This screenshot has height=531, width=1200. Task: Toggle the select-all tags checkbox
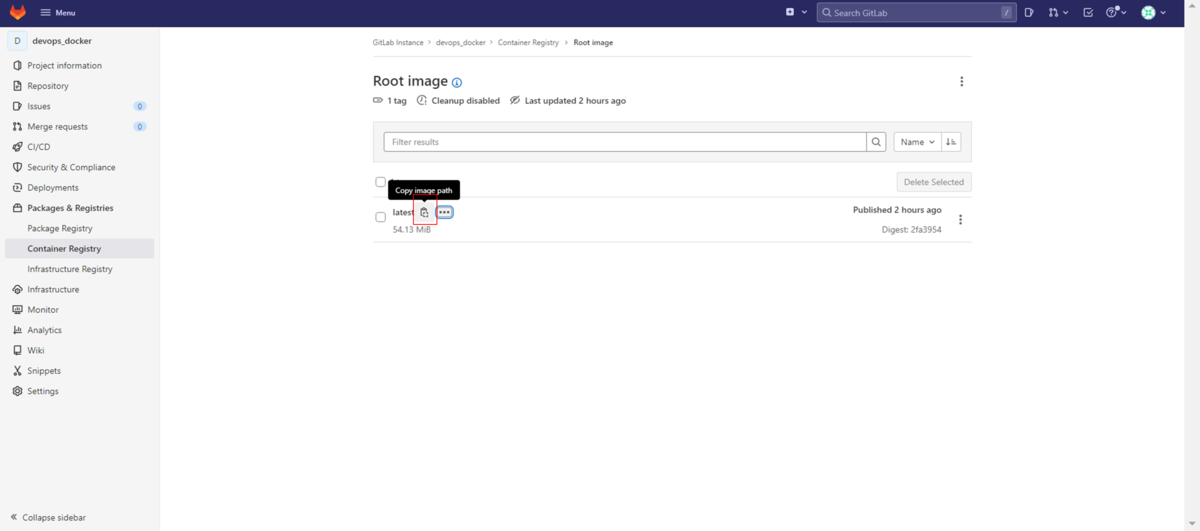point(380,182)
